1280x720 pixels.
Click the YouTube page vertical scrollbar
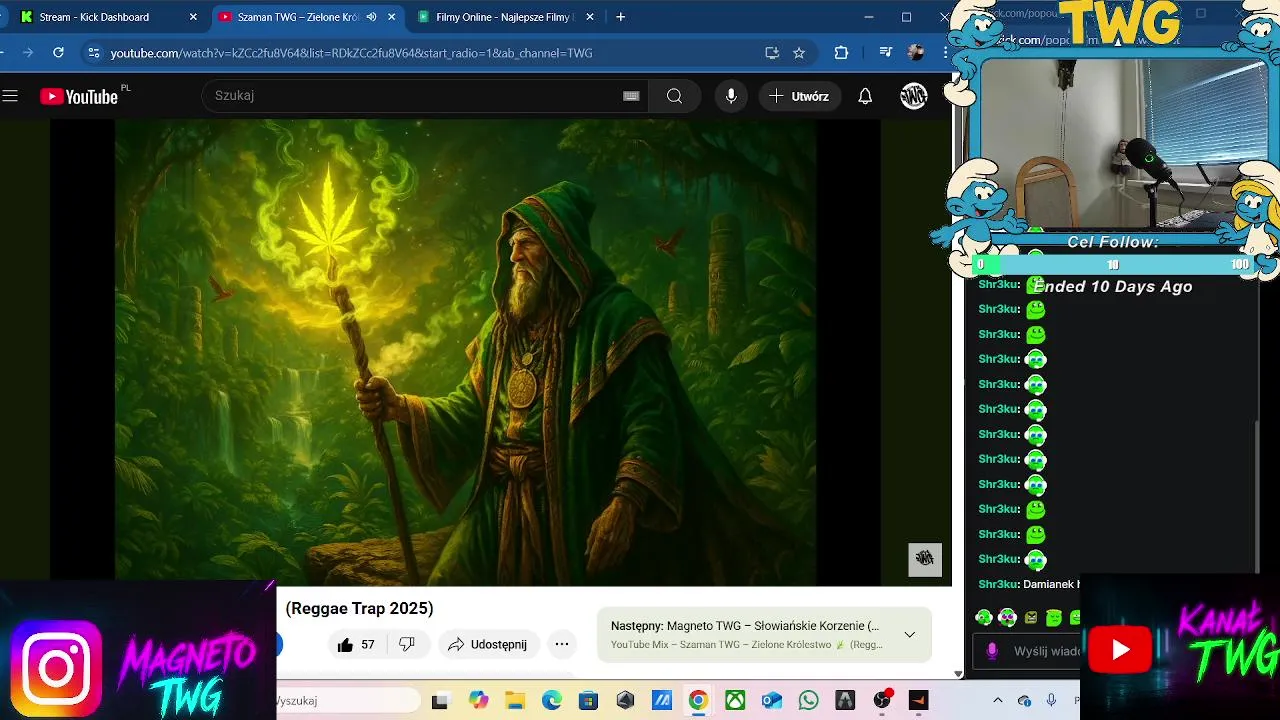[958, 375]
